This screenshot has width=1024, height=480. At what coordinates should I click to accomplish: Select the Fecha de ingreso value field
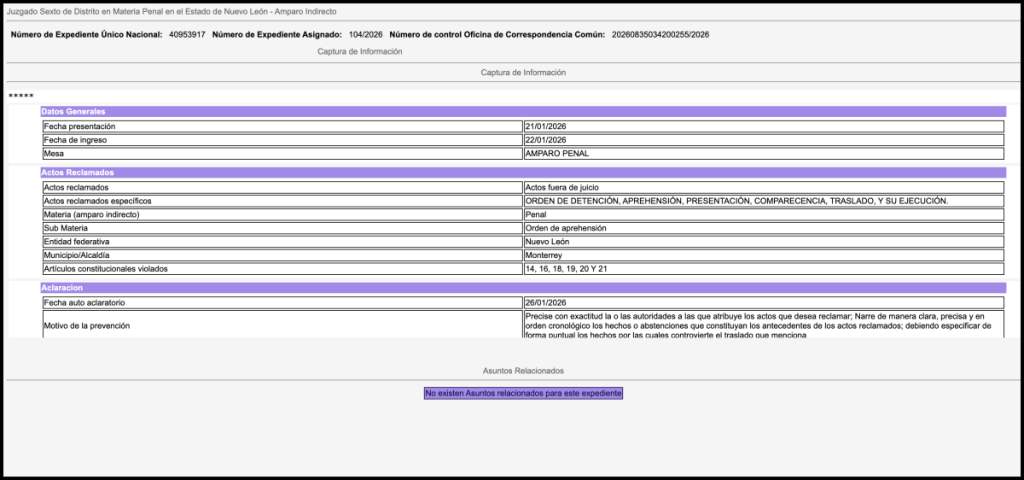[x=763, y=140]
